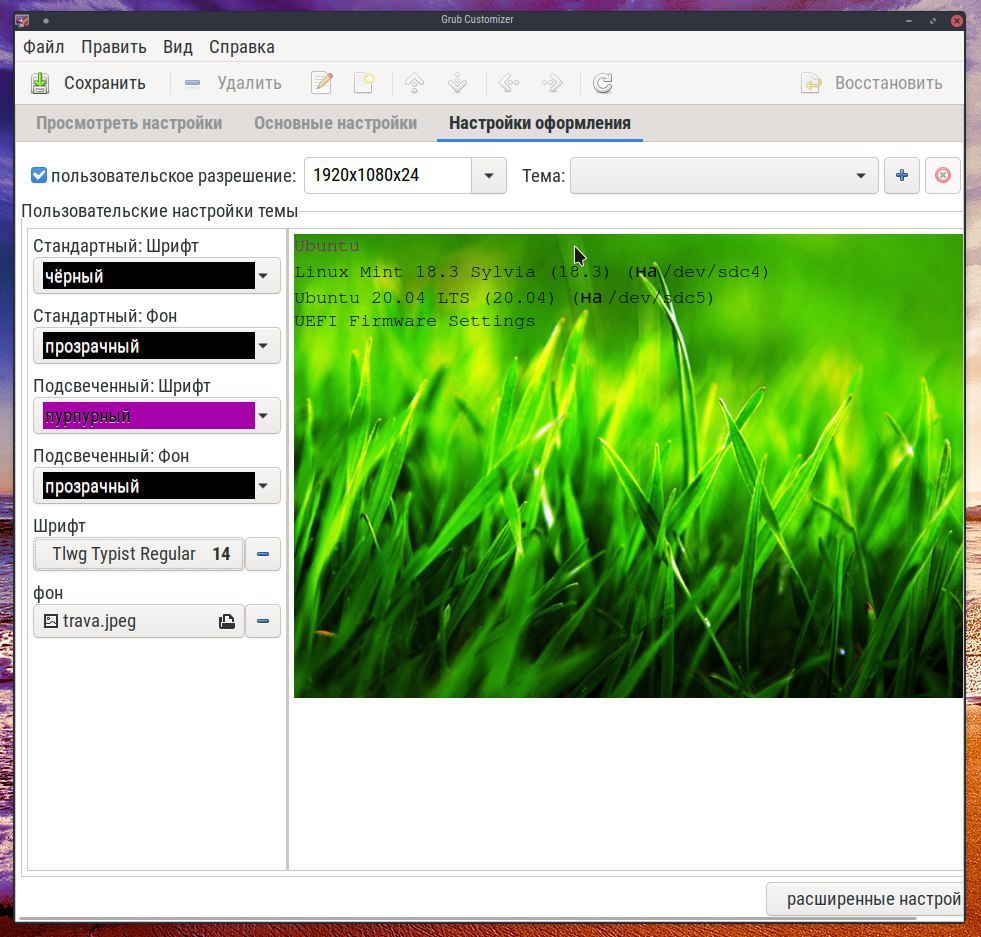Toggle пользовательское разрешение checkbox

pyautogui.click(x=39, y=175)
